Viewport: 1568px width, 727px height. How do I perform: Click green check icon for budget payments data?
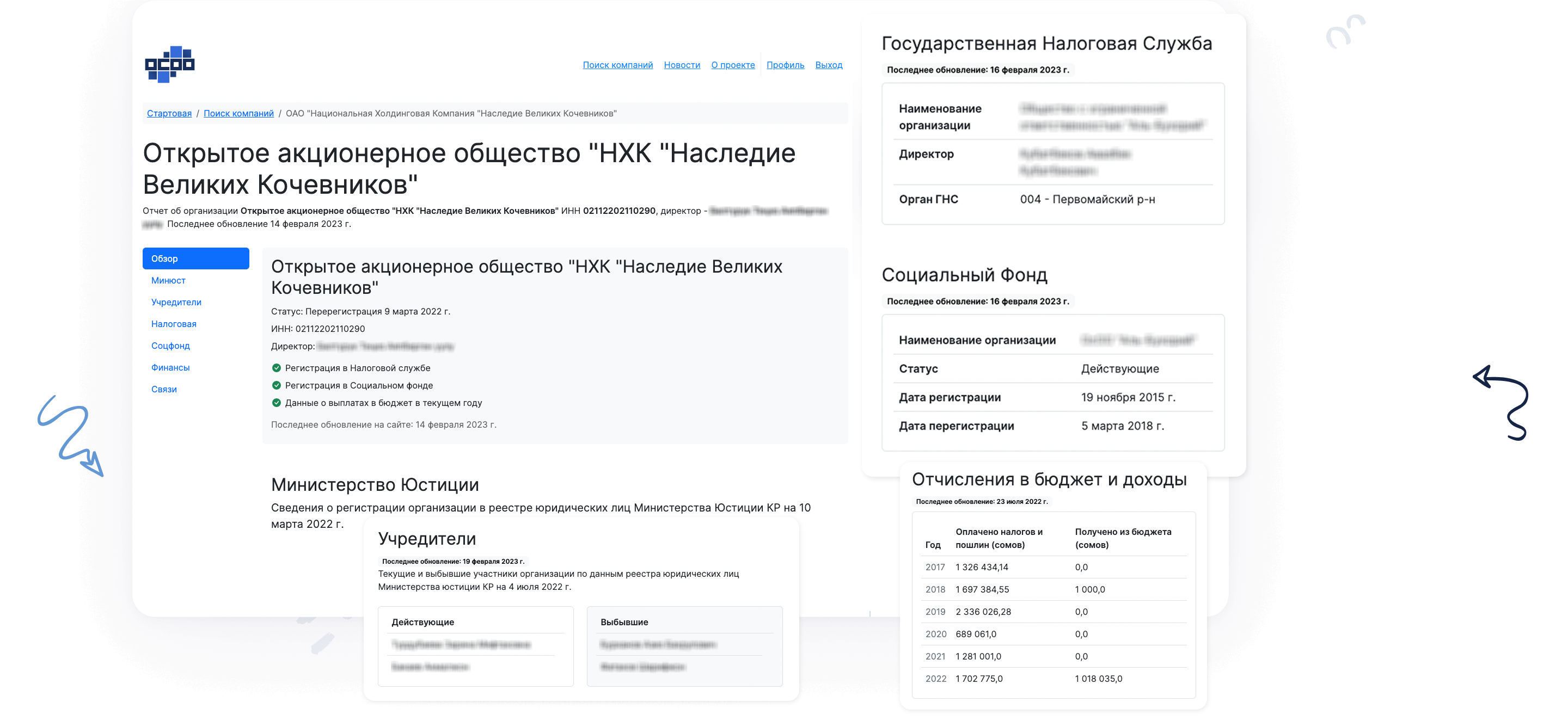tap(277, 403)
